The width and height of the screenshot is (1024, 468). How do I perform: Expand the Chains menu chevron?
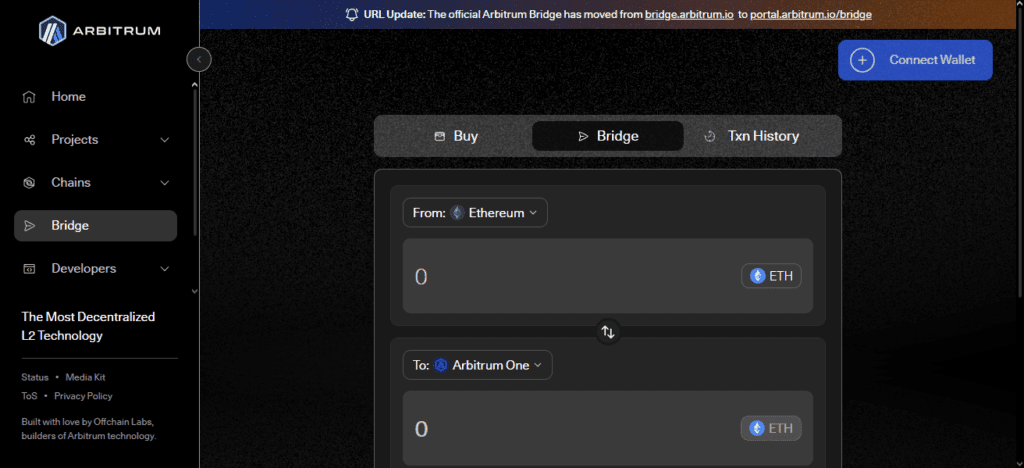(165, 183)
